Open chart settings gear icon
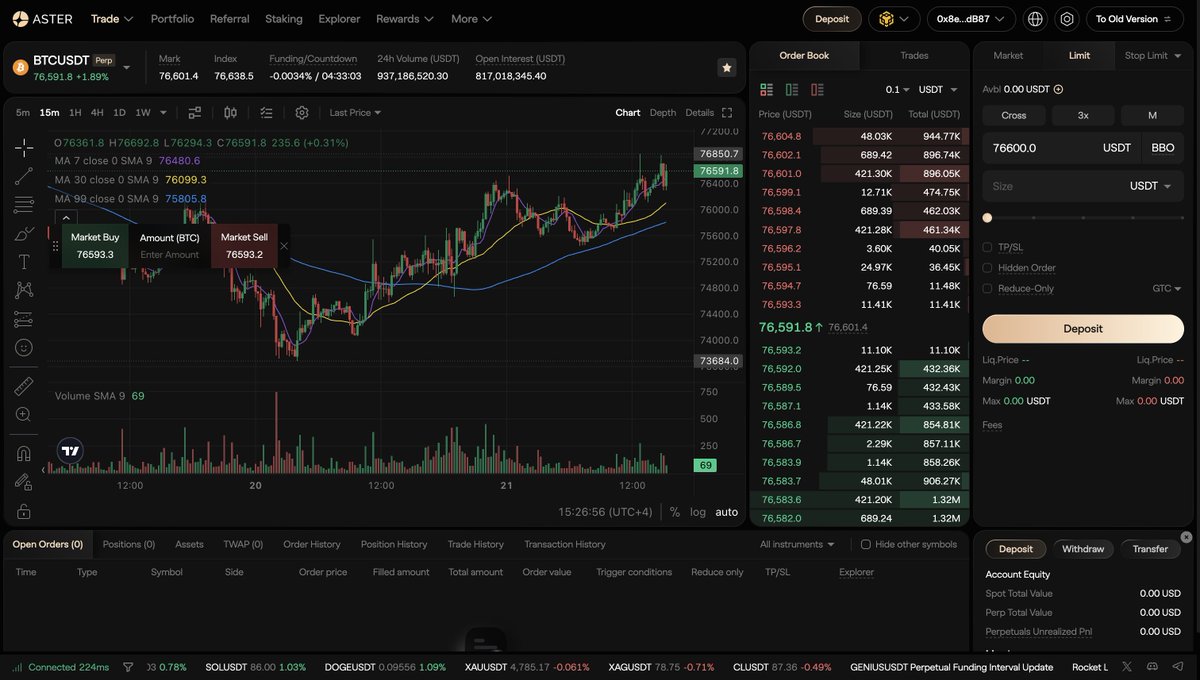1200x680 pixels. (302, 113)
